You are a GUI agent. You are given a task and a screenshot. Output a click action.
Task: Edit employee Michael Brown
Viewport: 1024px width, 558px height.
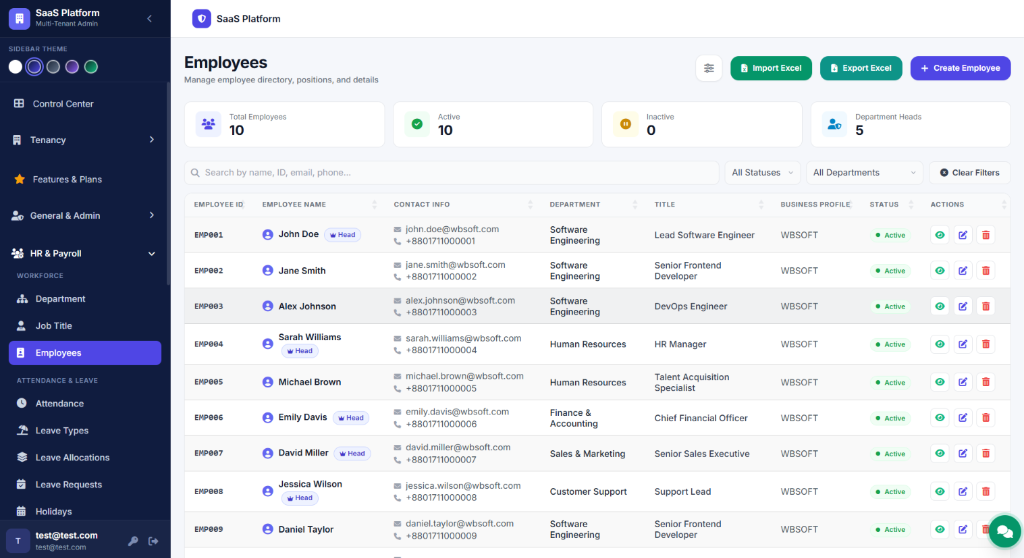963,382
